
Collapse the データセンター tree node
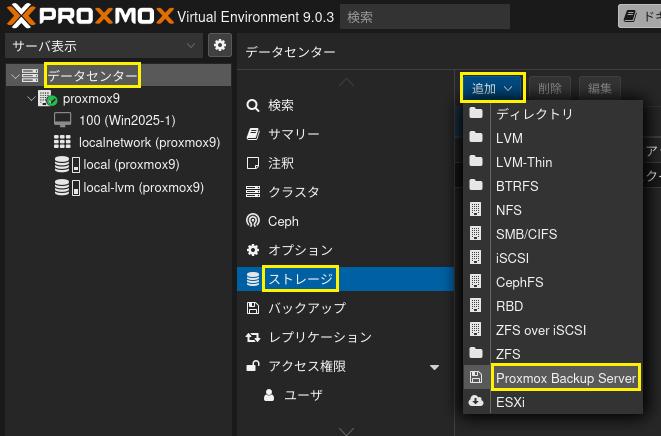pos(15,76)
